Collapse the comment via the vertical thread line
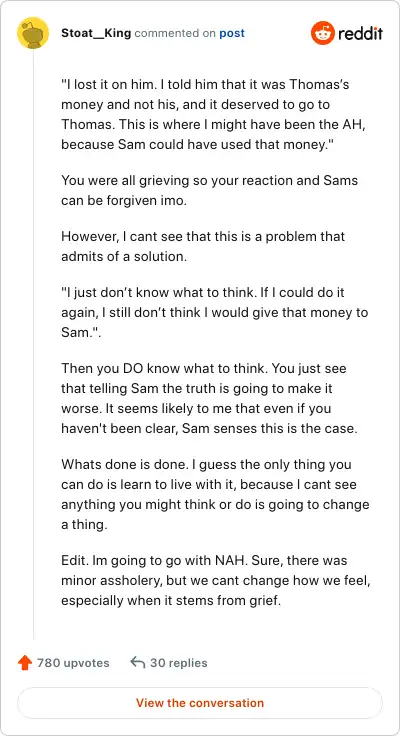 [x=33, y=344]
